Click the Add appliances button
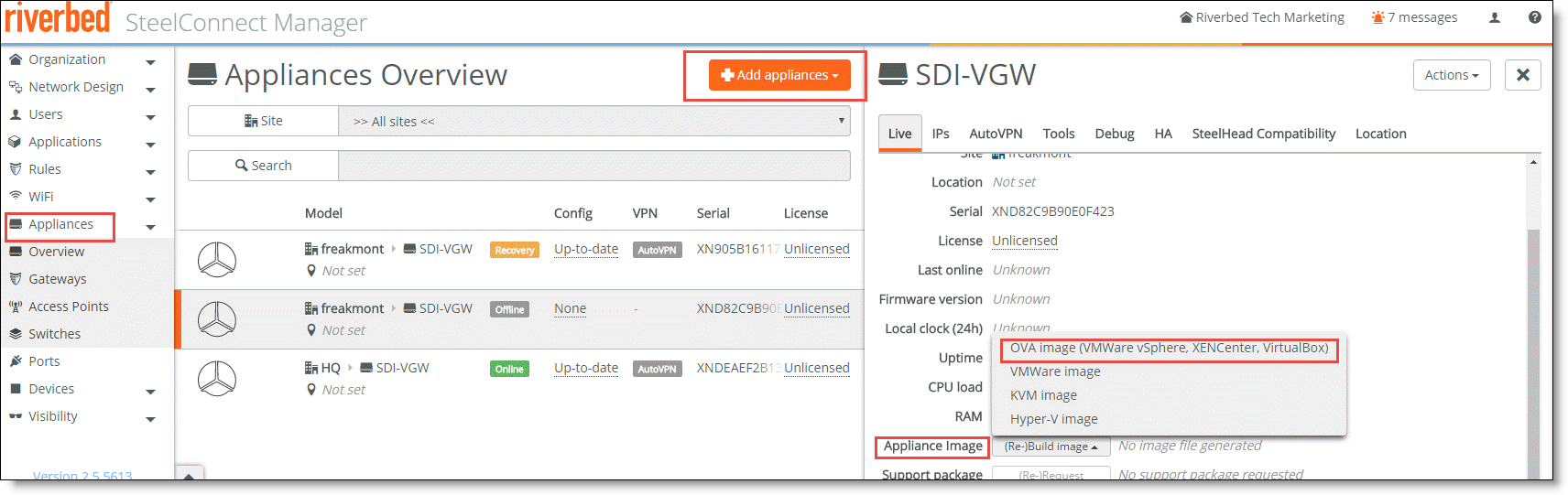 779,75
